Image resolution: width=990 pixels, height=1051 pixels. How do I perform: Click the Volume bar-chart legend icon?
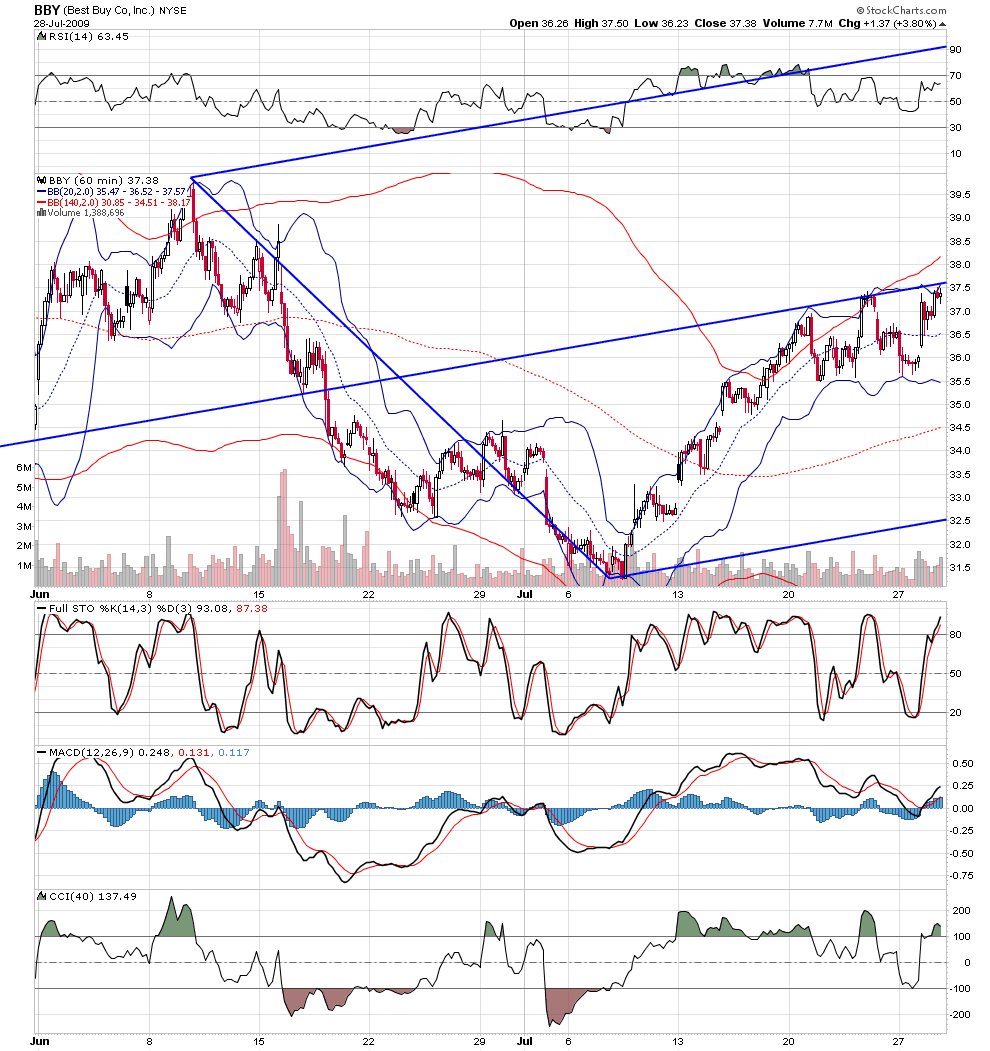(x=42, y=212)
